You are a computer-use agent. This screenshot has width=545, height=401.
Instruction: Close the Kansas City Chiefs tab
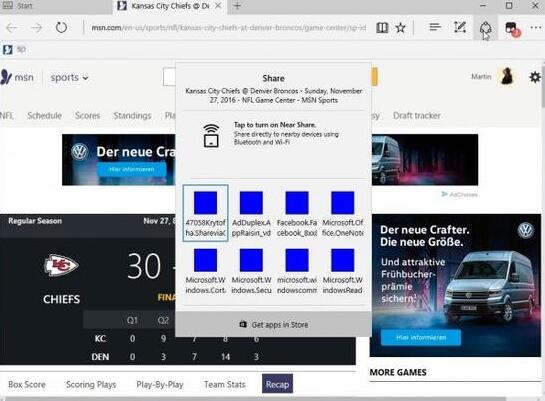(218, 6)
